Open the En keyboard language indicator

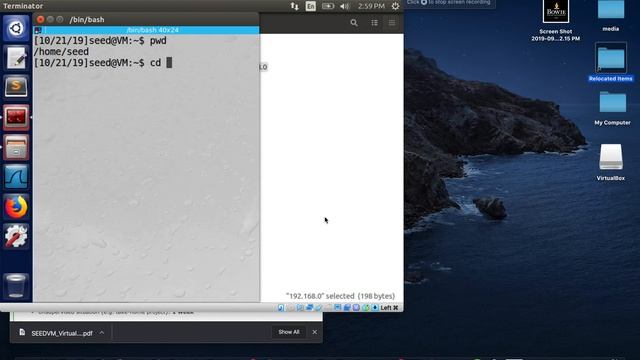coord(311,6)
